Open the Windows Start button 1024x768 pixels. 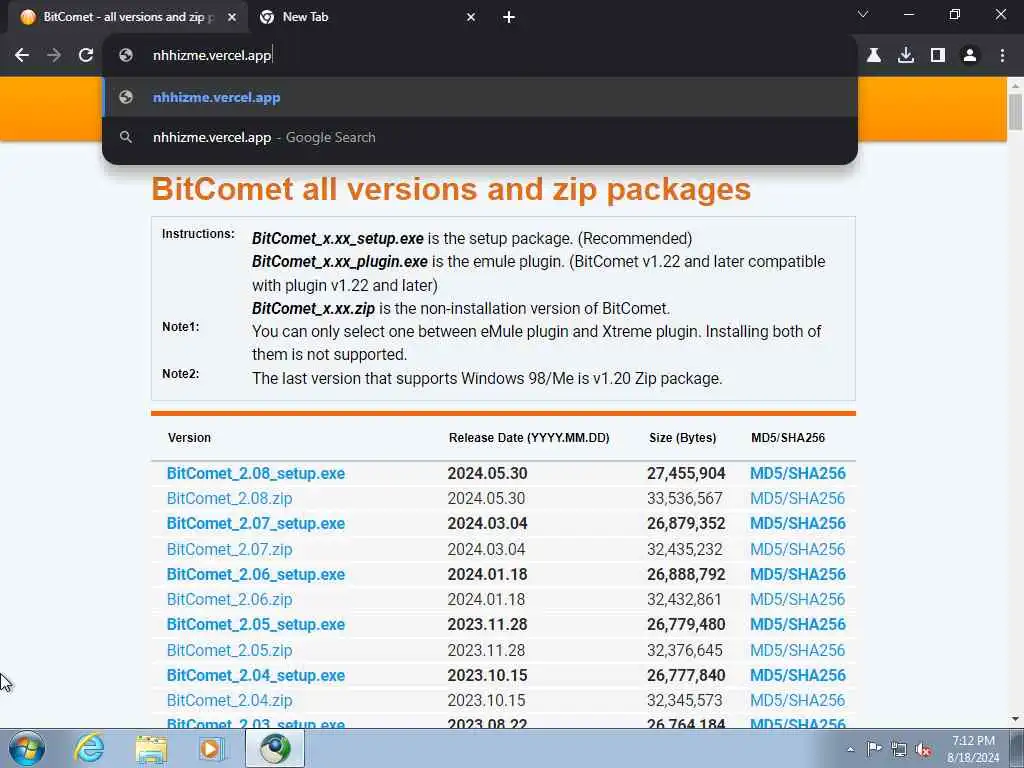(x=27, y=748)
